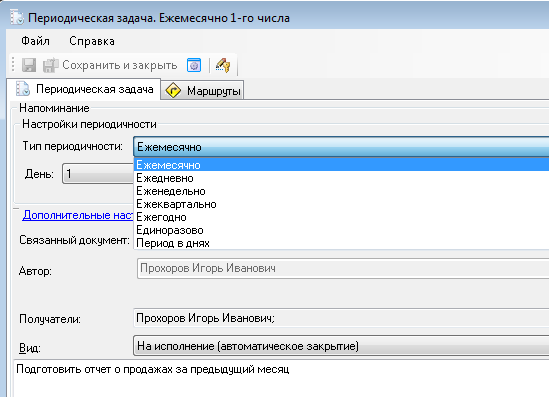Select Период в днях option
This screenshot has width=549, height=397.
pyautogui.click(x=341, y=243)
